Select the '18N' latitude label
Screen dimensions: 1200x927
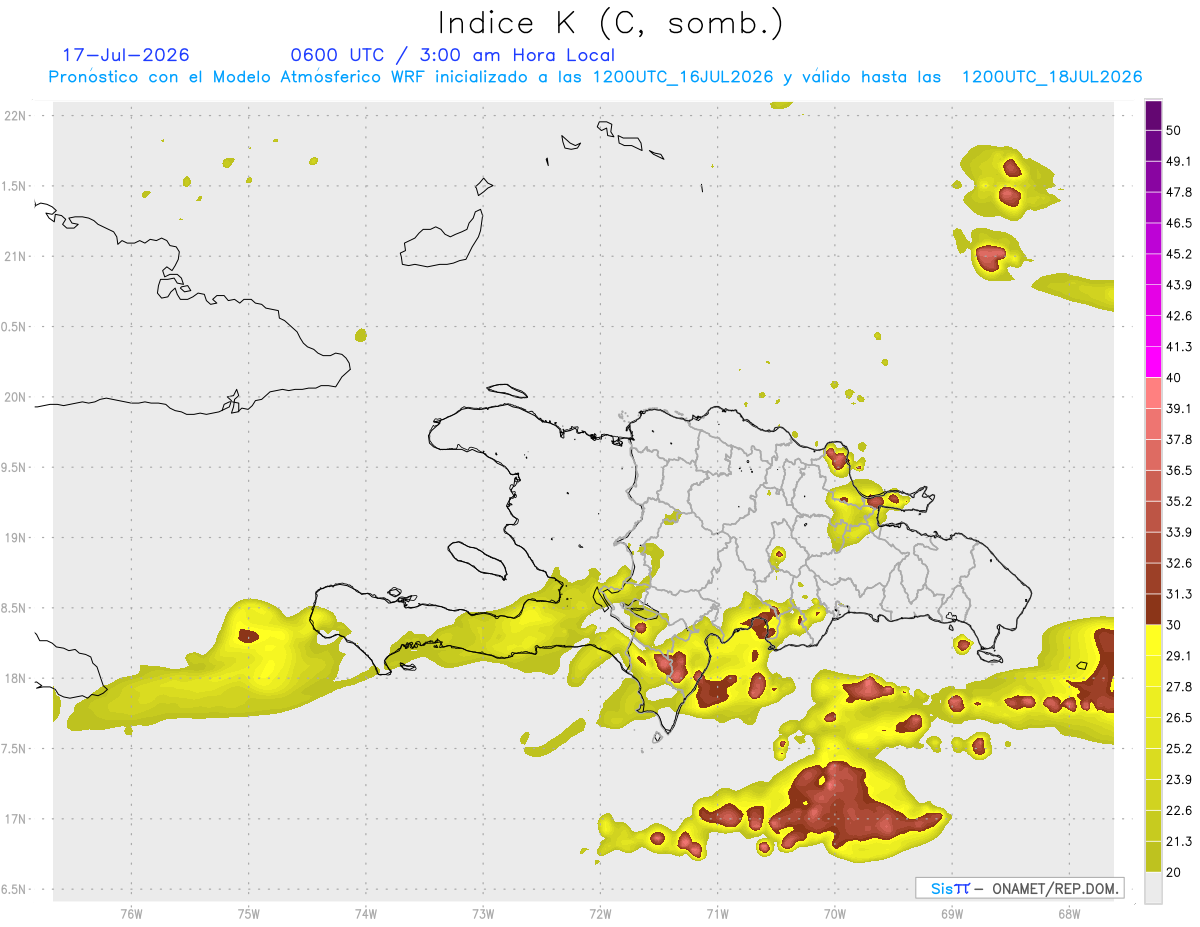(x=16, y=679)
